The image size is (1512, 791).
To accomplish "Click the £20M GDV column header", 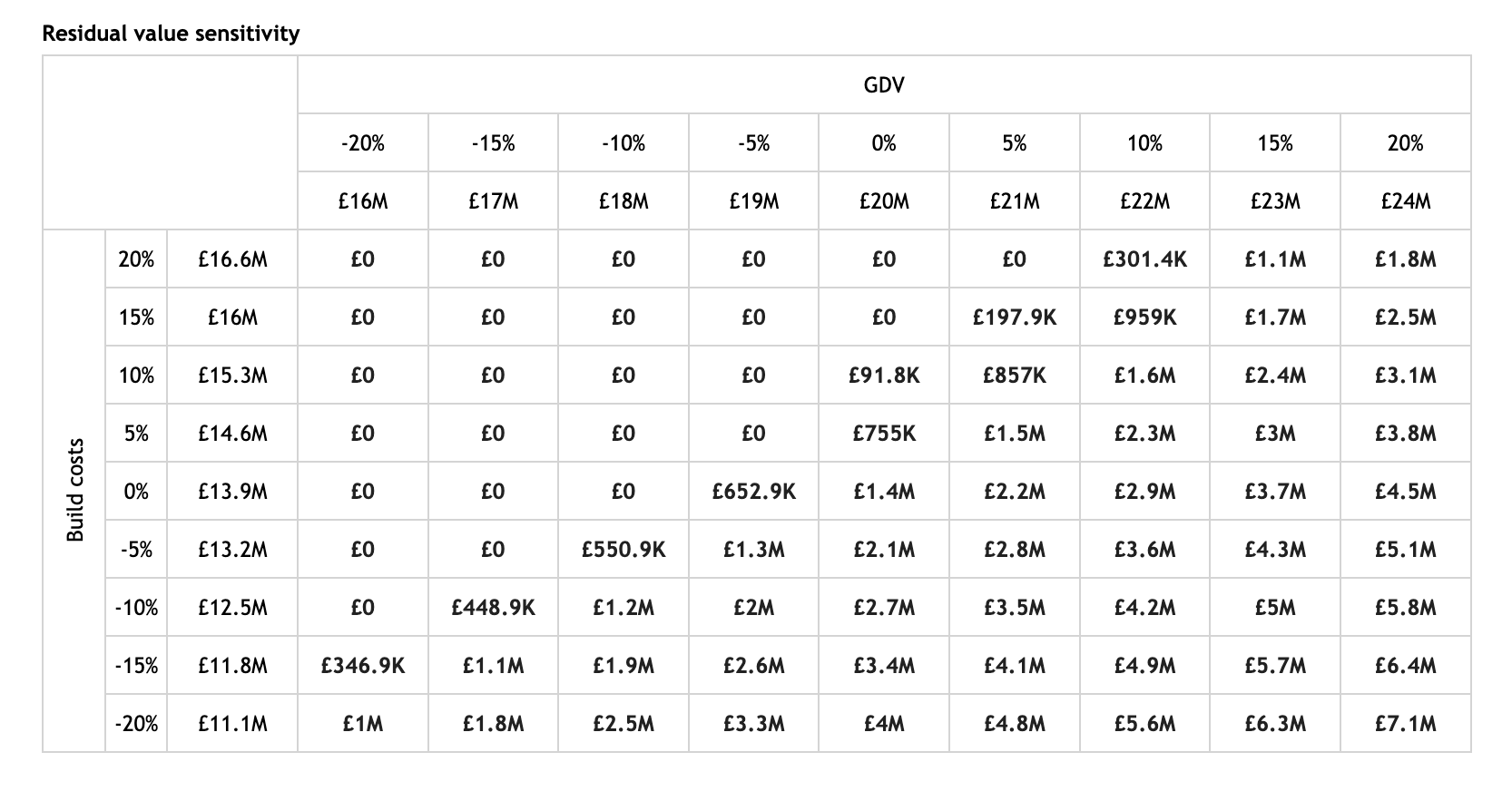I will (883, 201).
